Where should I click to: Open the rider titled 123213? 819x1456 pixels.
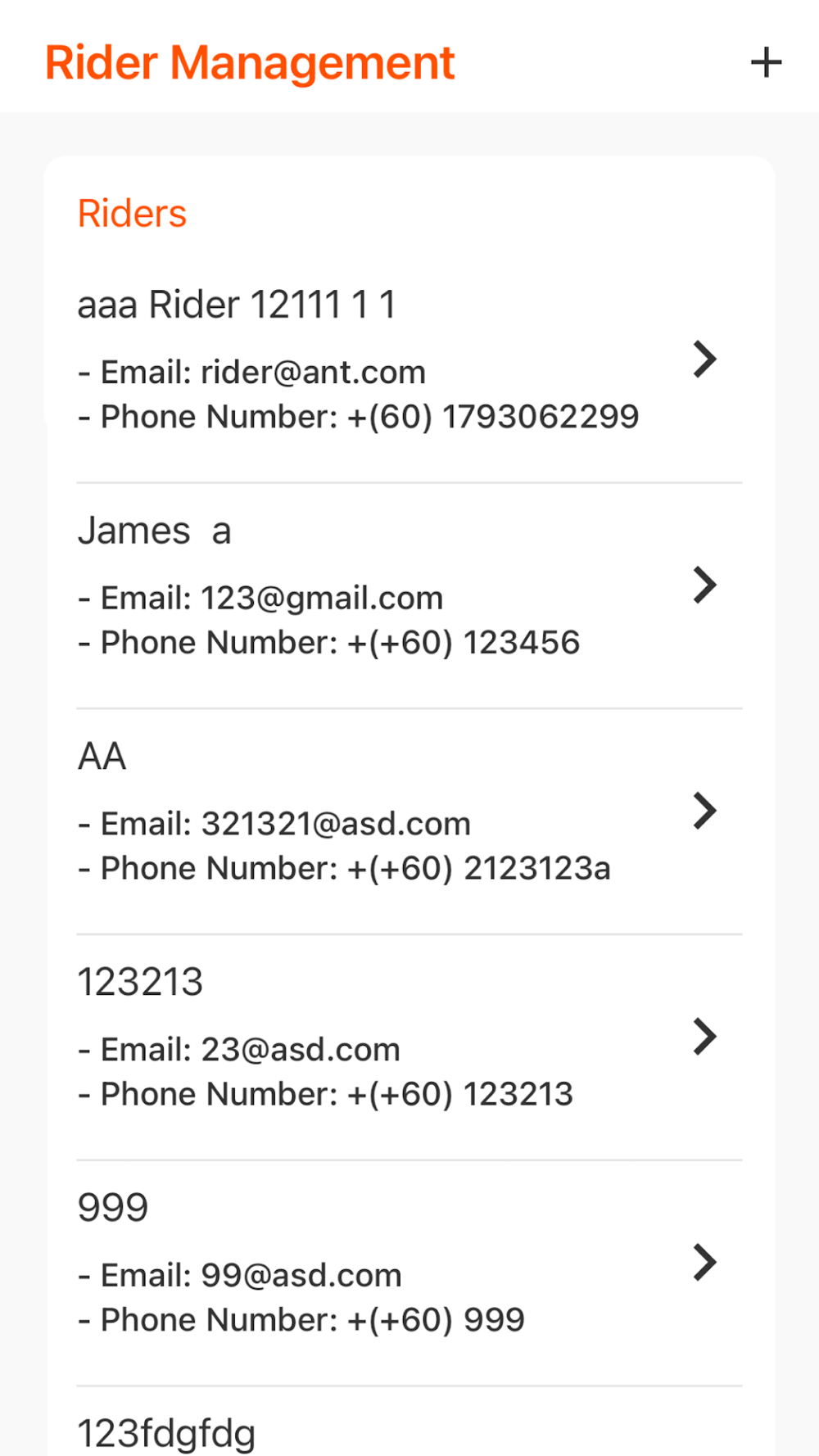[x=140, y=982]
